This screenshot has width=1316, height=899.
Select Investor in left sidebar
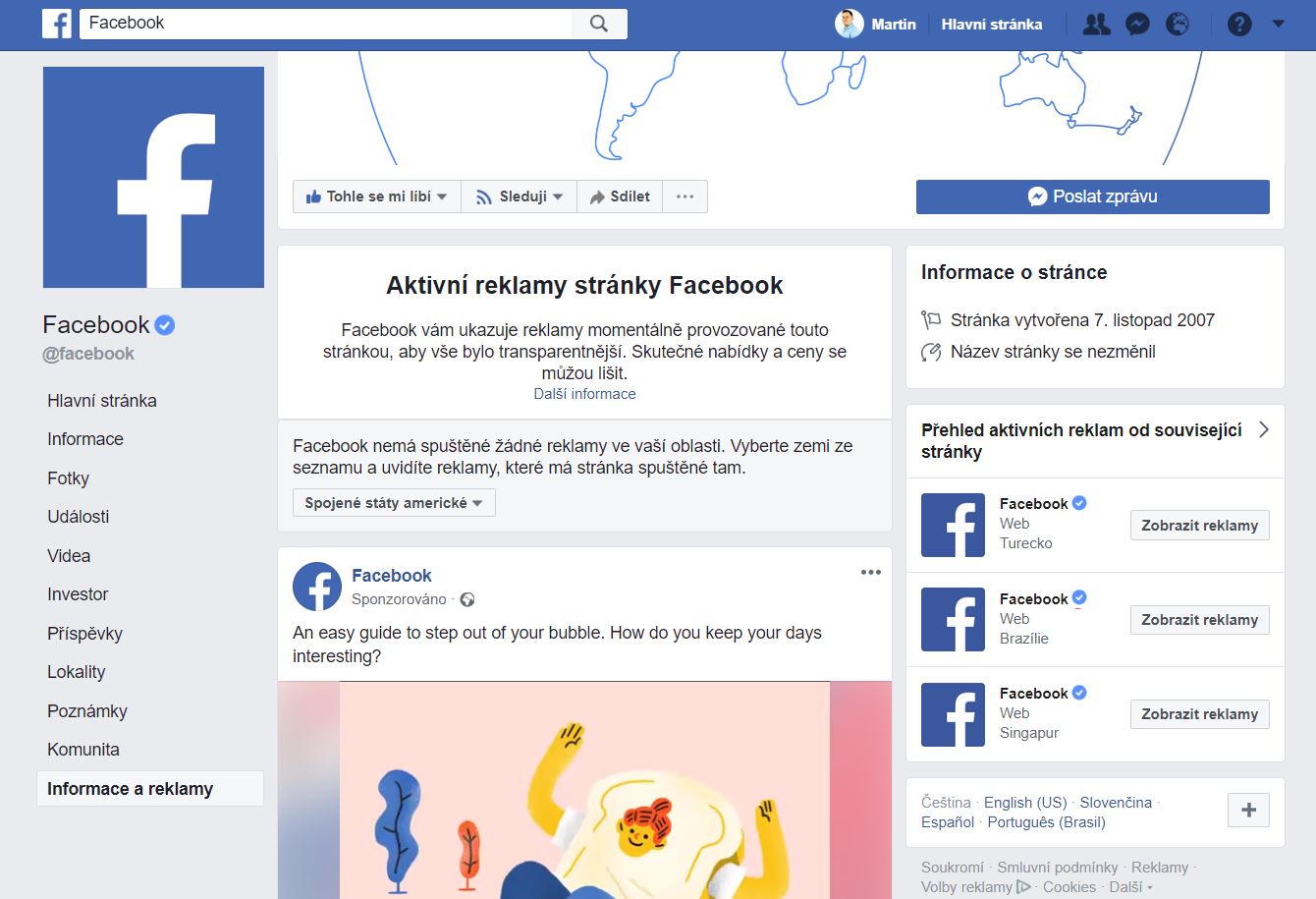click(78, 594)
